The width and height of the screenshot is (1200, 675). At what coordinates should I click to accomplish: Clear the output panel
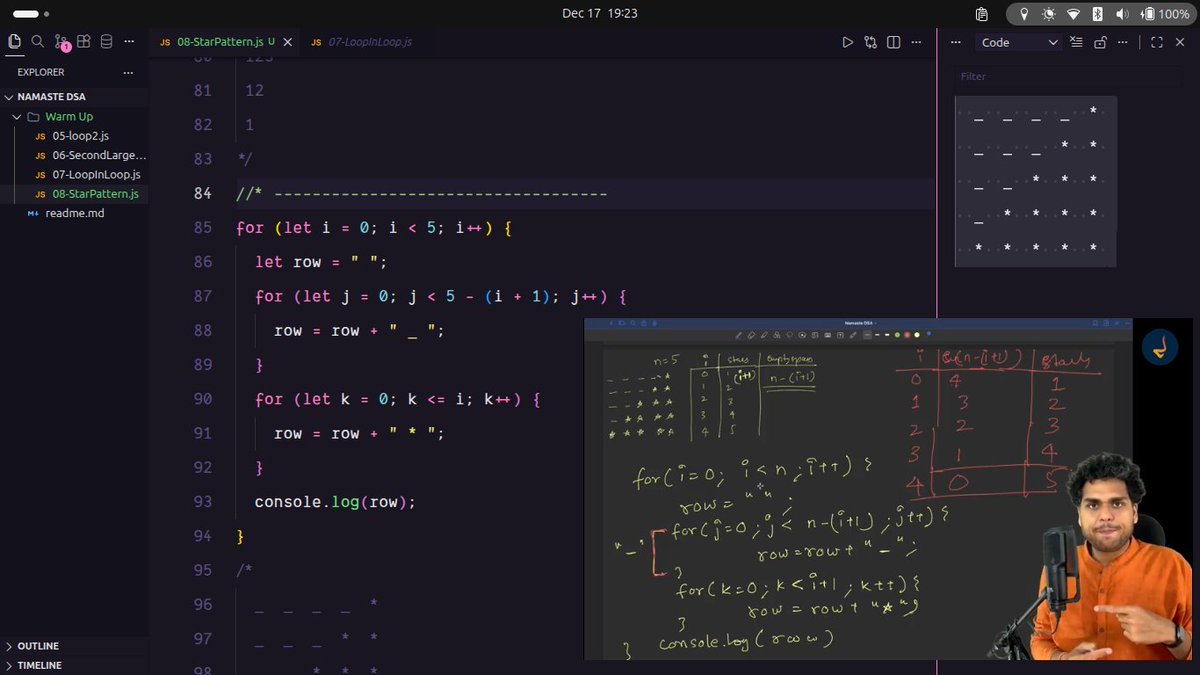click(x=1077, y=42)
